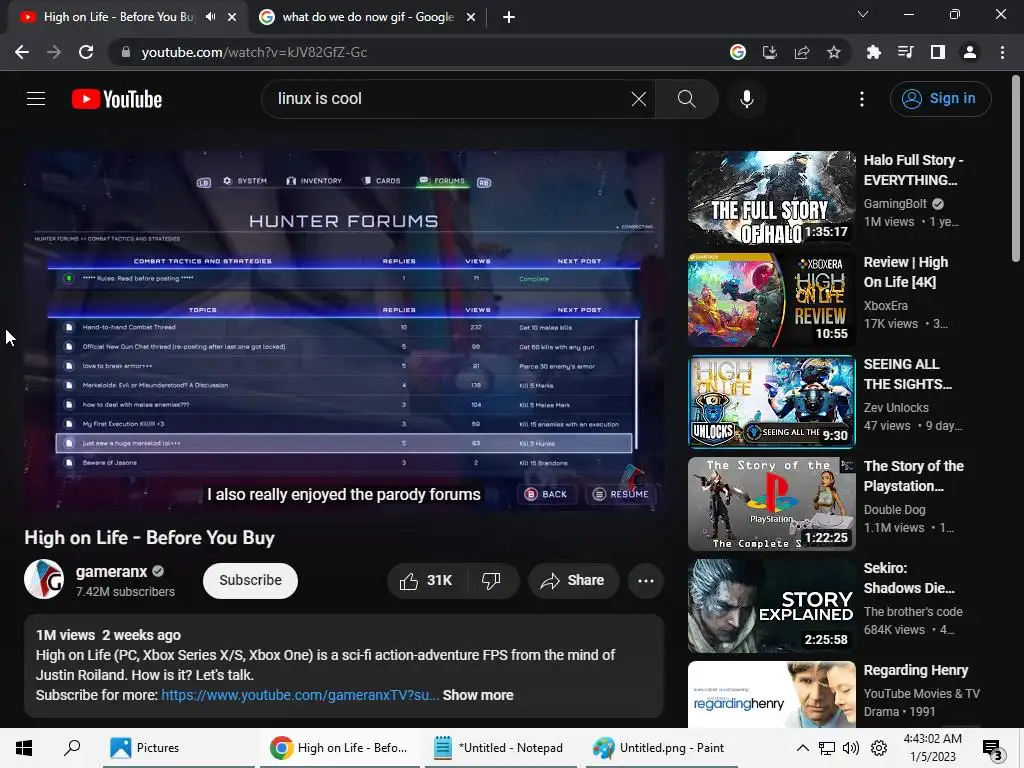Mute tab via speaker icon on tab
1024x768 pixels.
pos(210,17)
